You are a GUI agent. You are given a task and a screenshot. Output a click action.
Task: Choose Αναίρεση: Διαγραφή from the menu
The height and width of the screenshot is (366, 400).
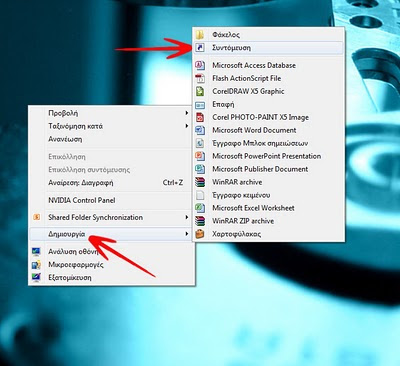[111, 183]
